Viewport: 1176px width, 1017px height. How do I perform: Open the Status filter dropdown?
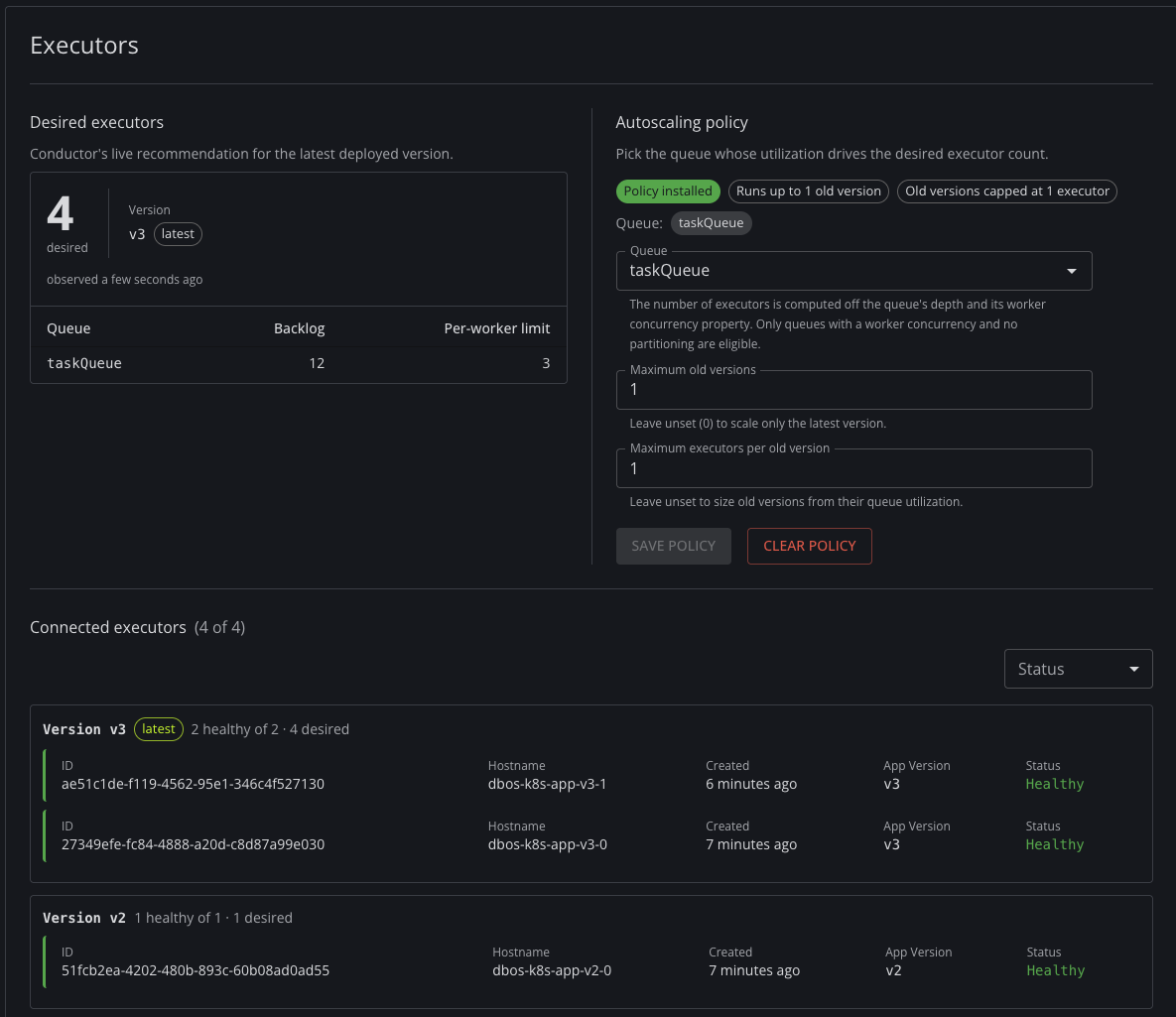pos(1078,669)
